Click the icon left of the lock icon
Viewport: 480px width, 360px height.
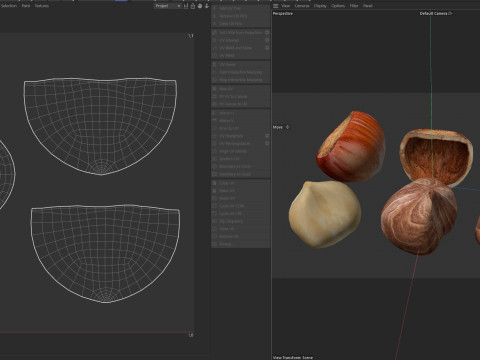tap(186, 6)
